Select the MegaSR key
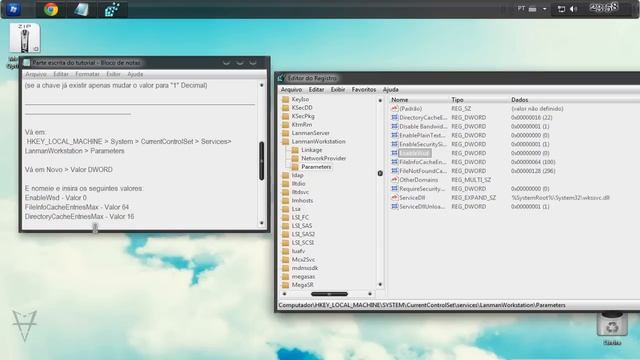This screenshot has height=360, width=640. coord(302,285)
